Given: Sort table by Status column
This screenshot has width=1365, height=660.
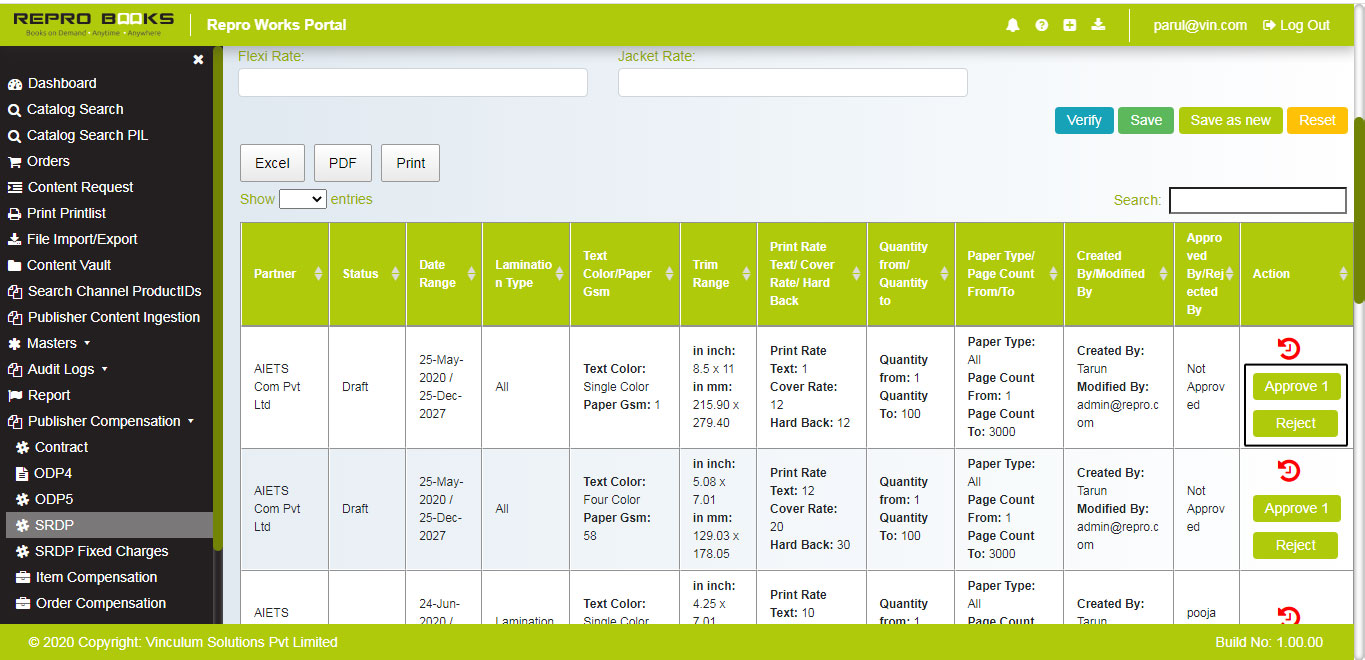Looking at the screenshot, I should tap(395, 274).
